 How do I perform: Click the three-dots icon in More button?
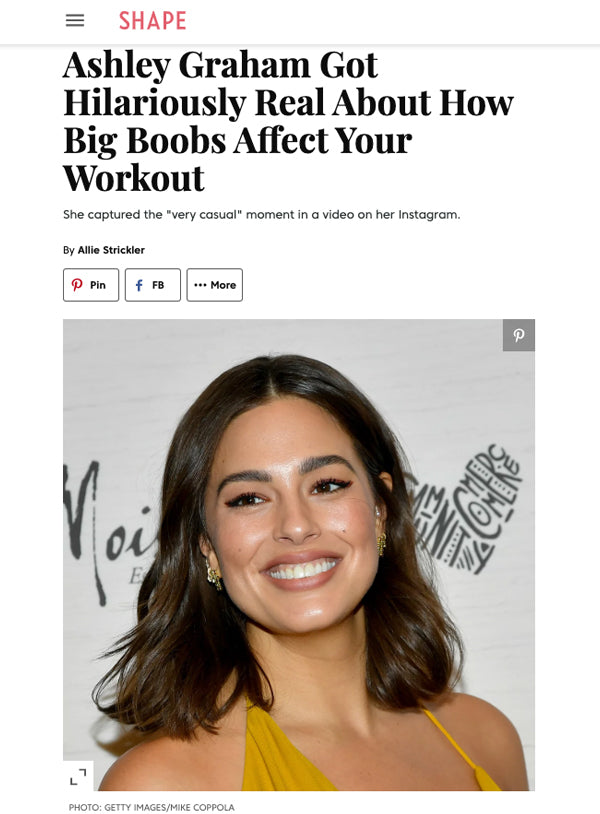[x=200, y=285]
